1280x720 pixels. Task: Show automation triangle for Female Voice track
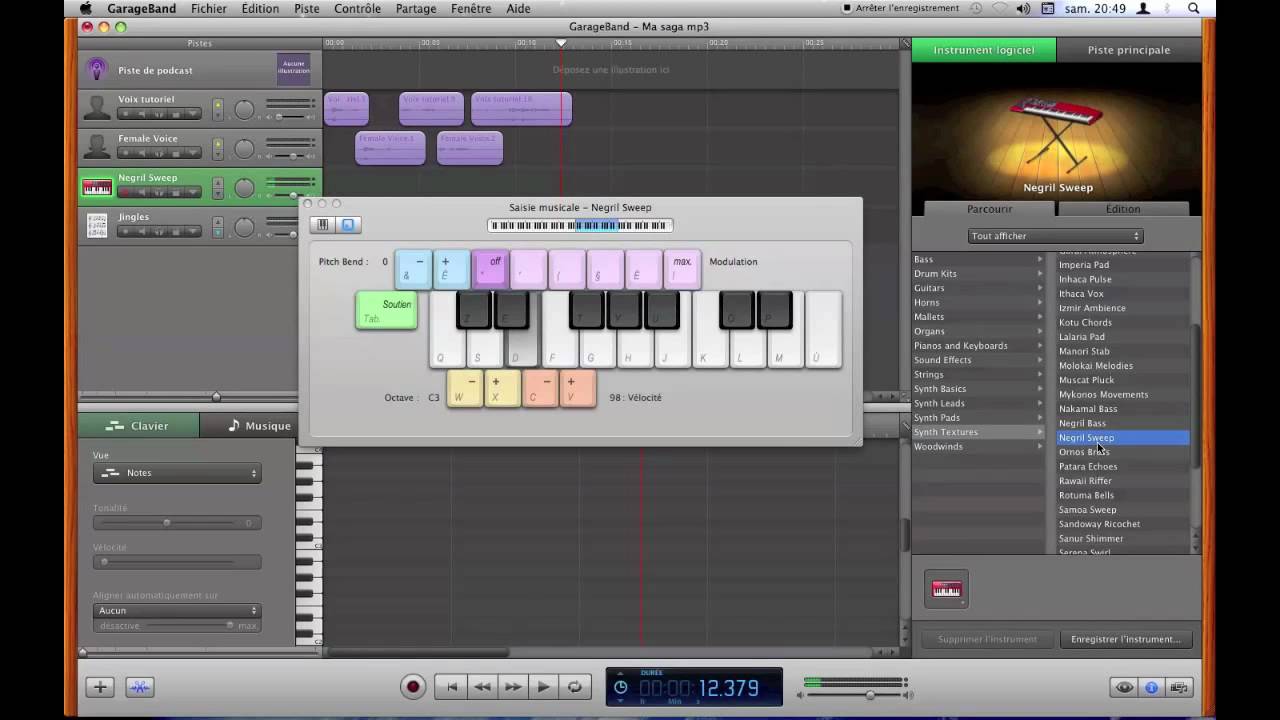[193, 153]
